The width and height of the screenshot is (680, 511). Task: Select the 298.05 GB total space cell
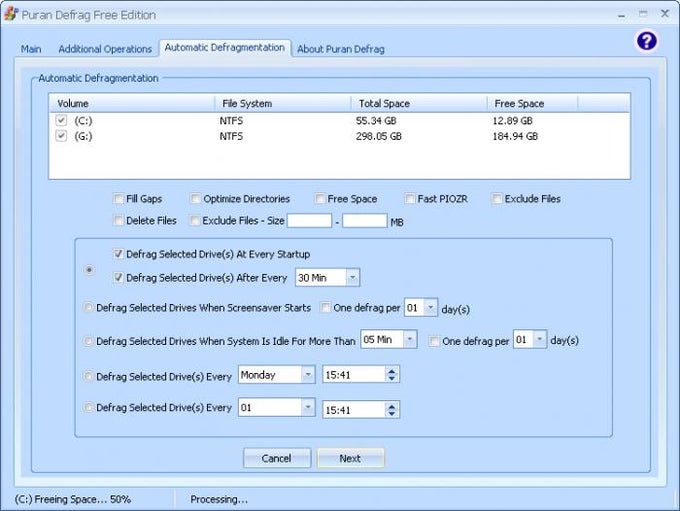(379, 136)
